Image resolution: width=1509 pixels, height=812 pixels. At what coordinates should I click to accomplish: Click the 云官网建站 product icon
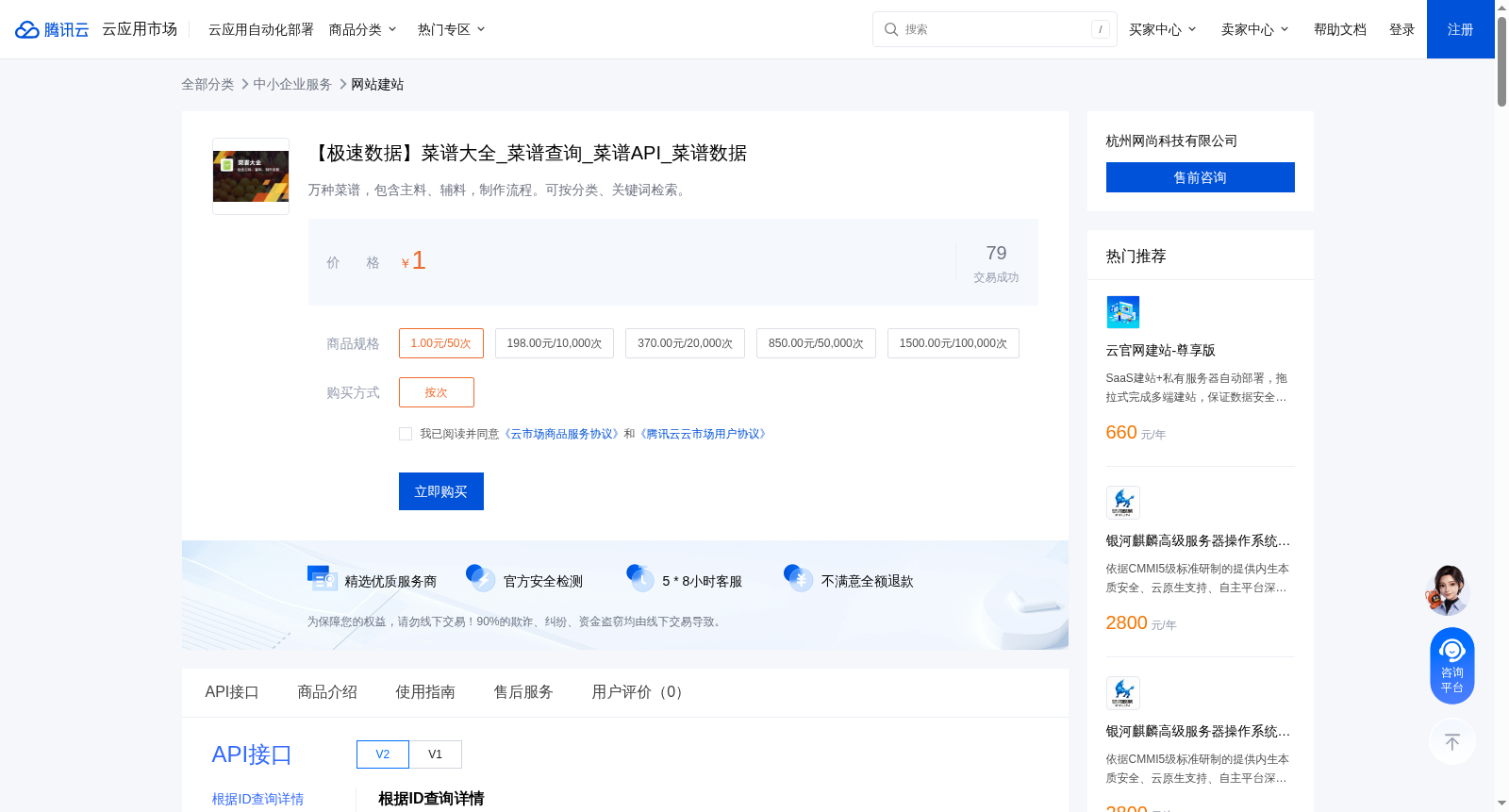(x=1122, y=312)
